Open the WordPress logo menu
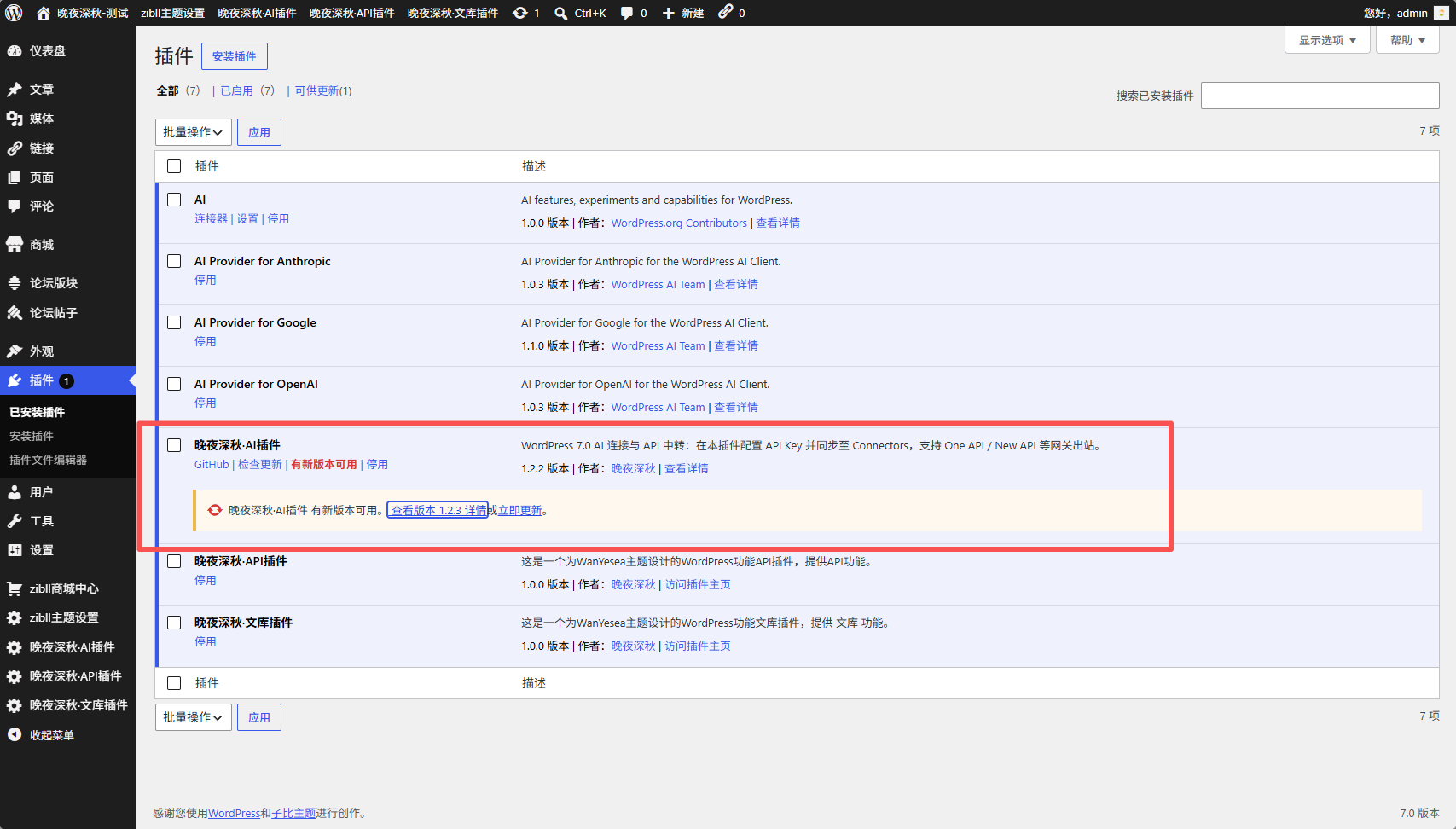 point(14,13)
